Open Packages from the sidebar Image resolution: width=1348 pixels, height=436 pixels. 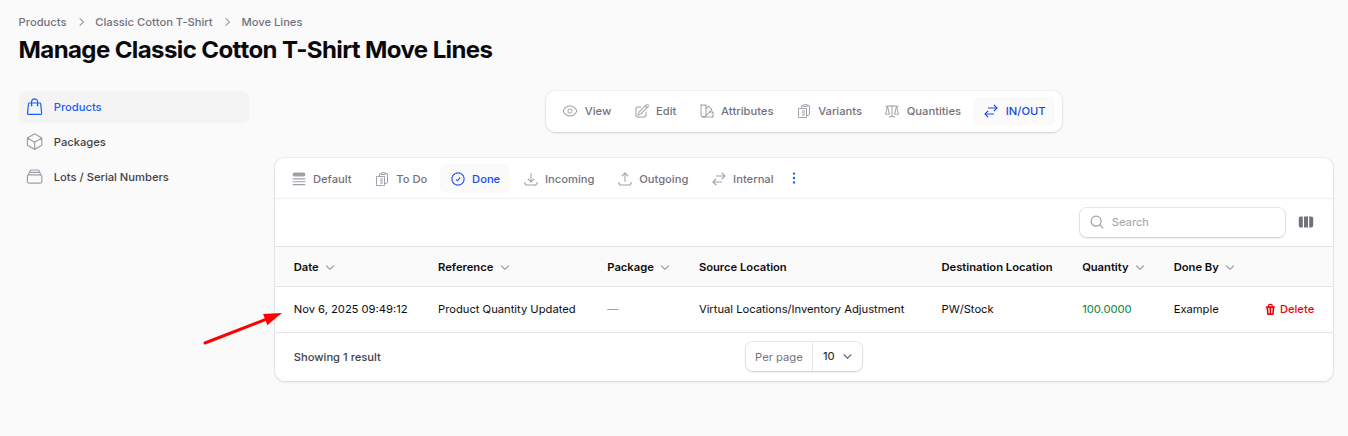point(79,142)
